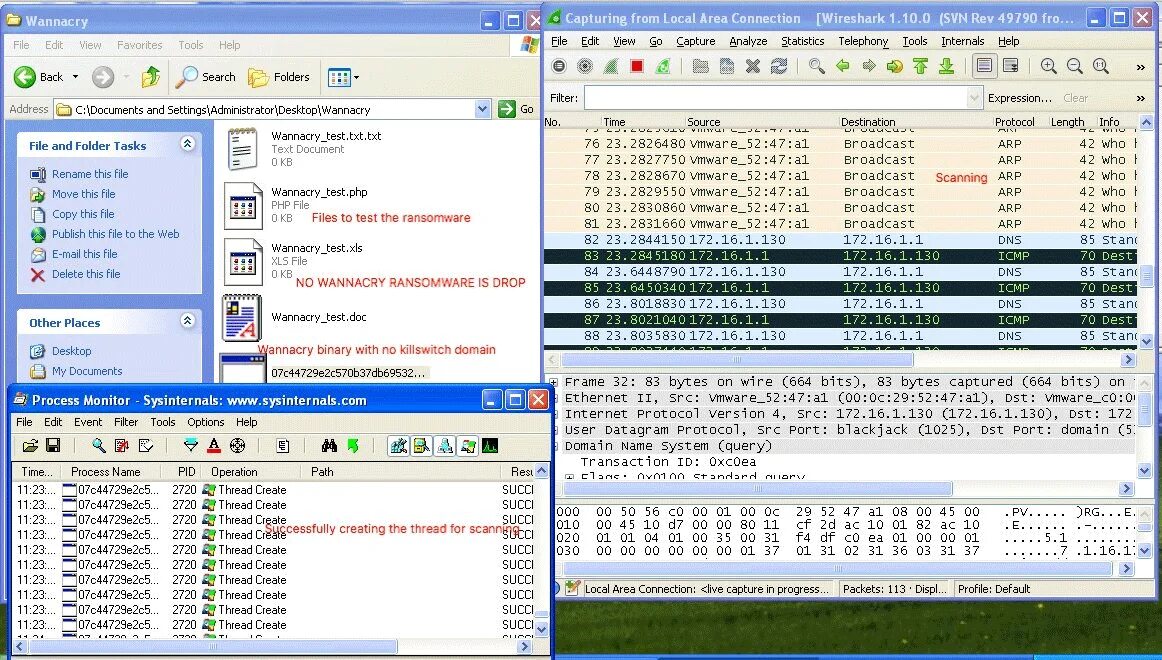Viewport: 1162px width, 660px height.
Task: Expand the Frame 32 tree node
Action: 554,382
